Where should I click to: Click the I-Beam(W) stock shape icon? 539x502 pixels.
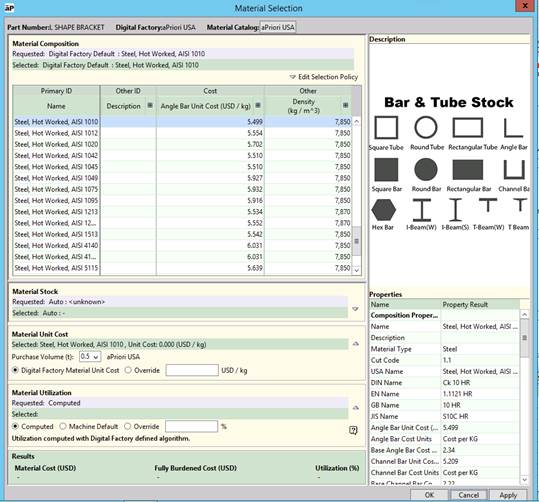point(422,210)
